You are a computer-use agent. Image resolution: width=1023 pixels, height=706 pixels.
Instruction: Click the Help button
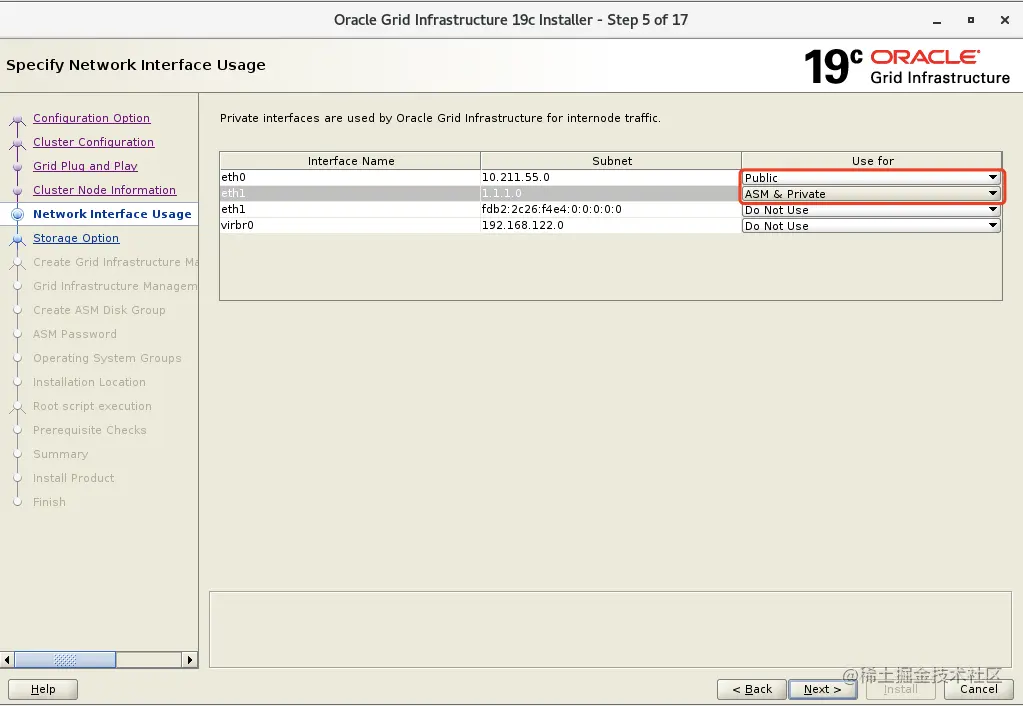(43, 689)
